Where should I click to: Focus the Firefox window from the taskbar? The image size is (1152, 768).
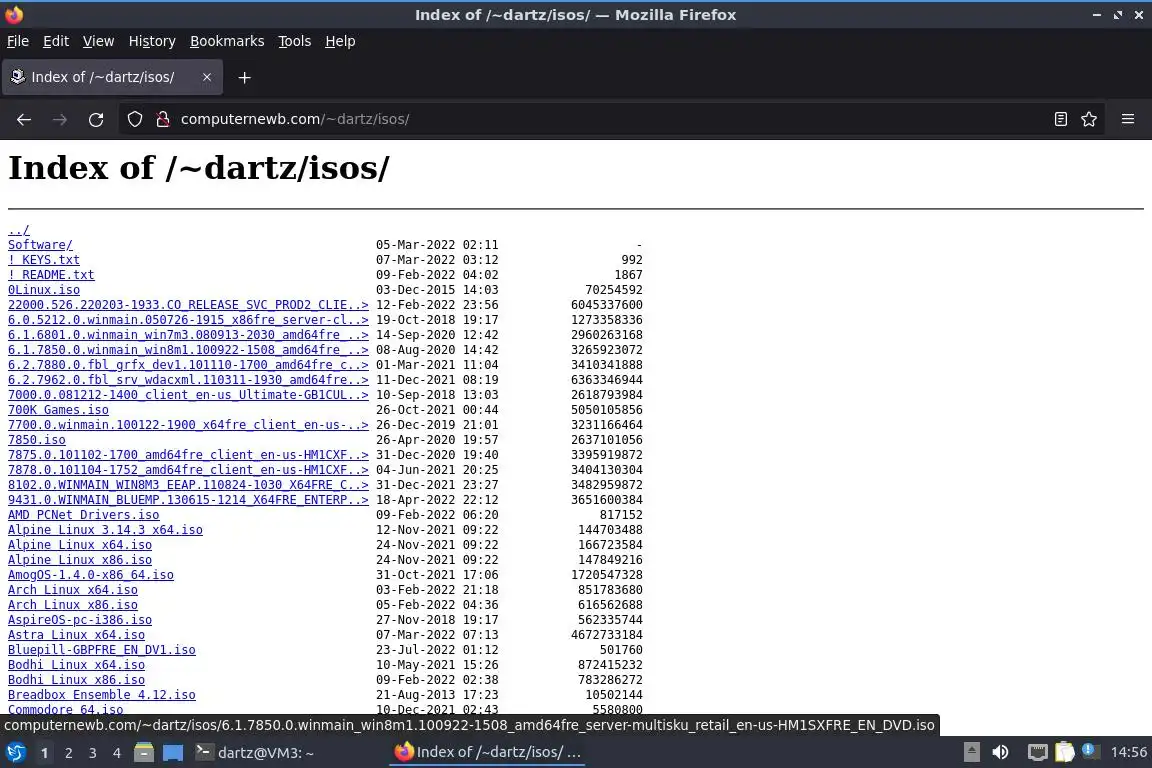488,753
